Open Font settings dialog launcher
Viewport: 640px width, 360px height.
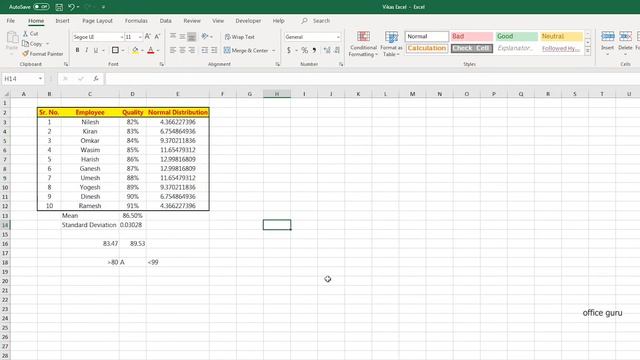[162, 64]
